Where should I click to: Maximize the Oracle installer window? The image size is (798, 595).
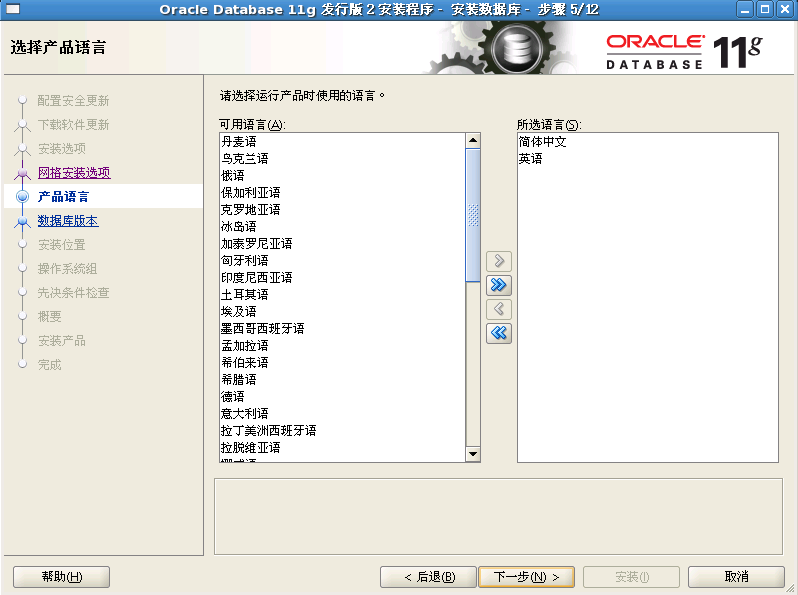(765, 9)
